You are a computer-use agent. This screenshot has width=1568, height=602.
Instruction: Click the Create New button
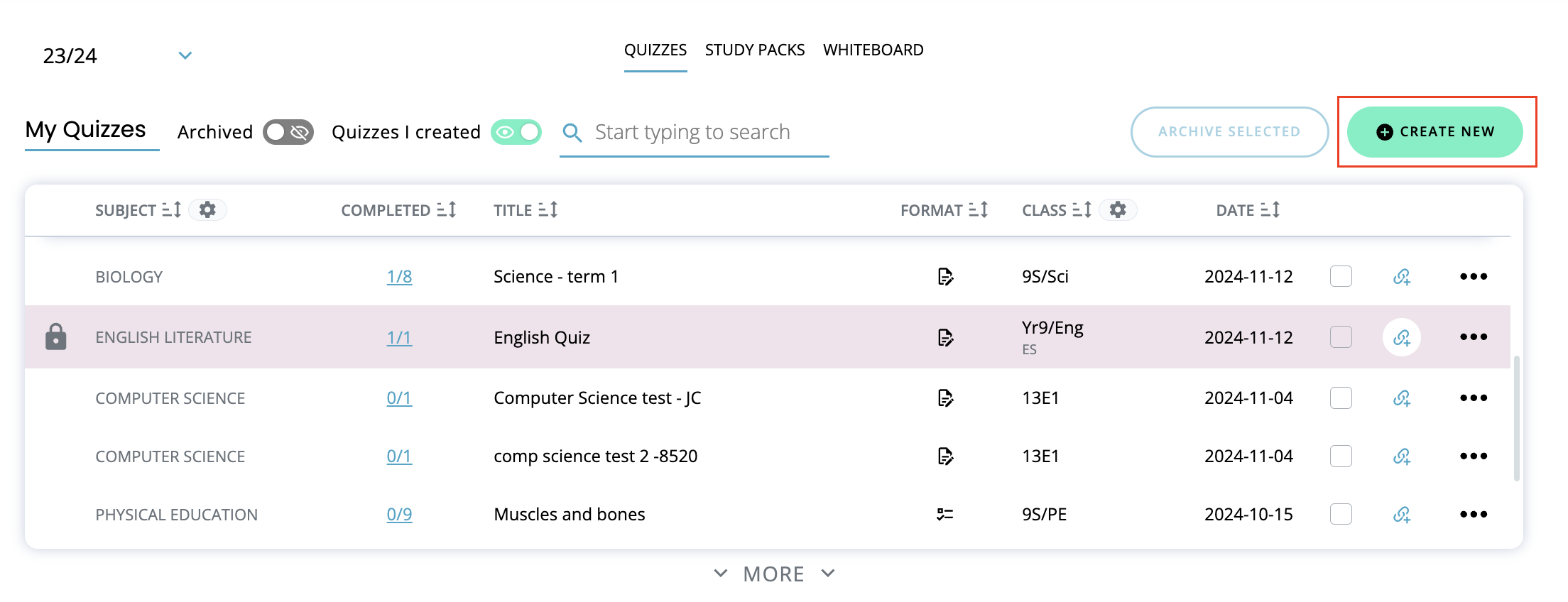click(x=1435, y=132)
